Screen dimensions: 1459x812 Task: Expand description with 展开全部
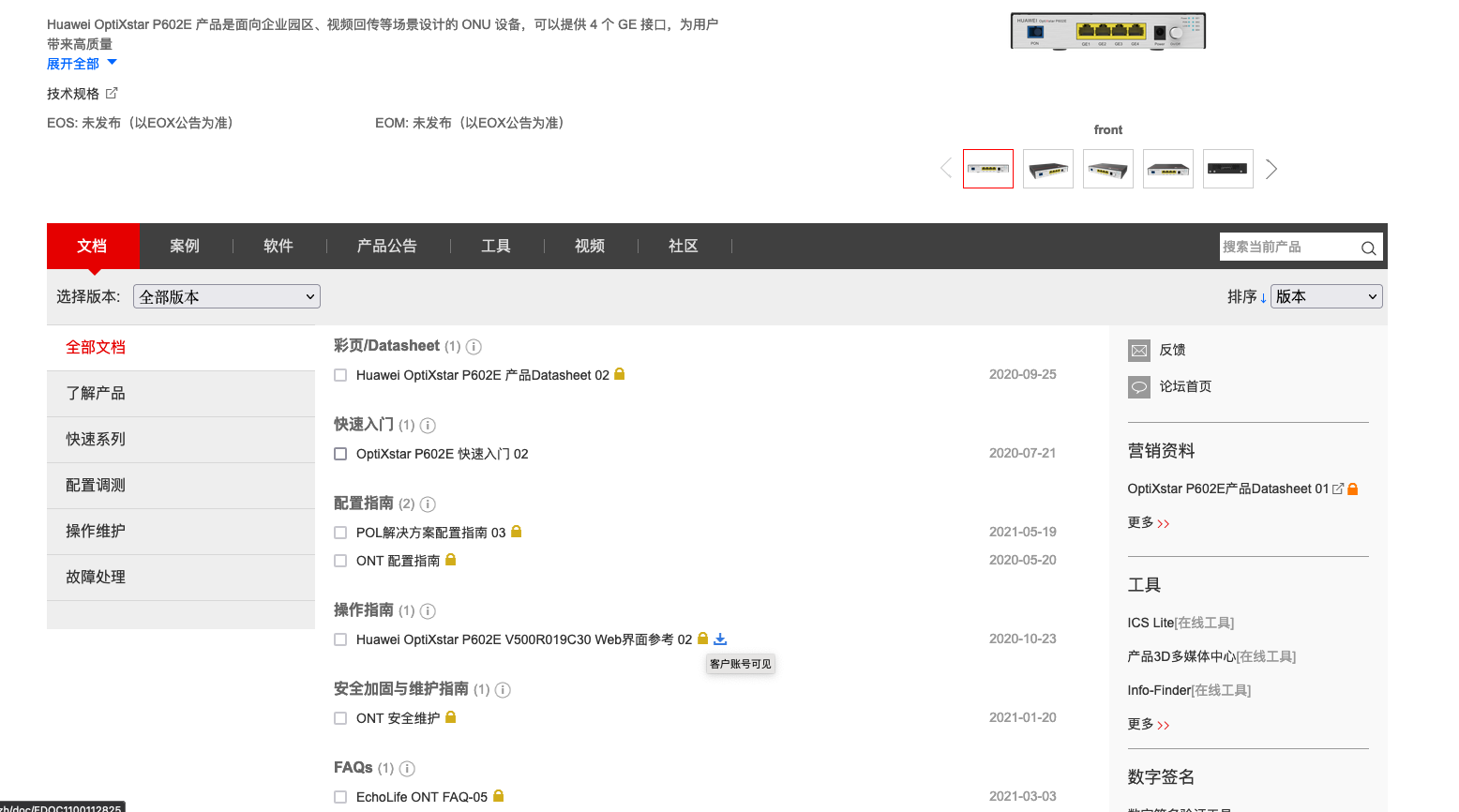point(82,64)
